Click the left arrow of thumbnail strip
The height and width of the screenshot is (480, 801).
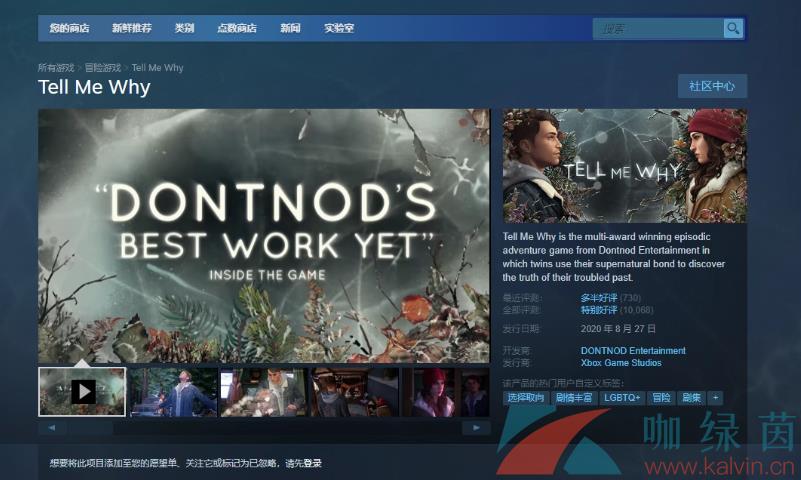[52, 428]
